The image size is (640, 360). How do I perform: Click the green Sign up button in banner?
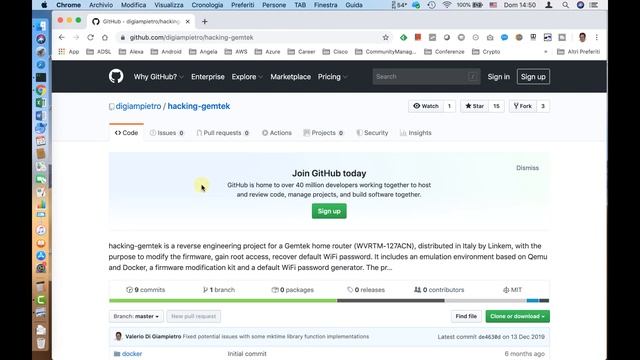(329, 211)
